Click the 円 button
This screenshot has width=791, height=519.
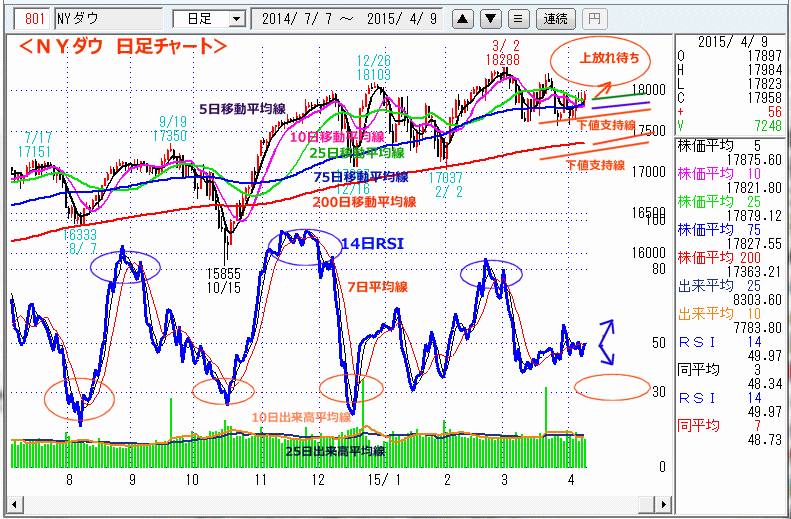coord(595,20)
